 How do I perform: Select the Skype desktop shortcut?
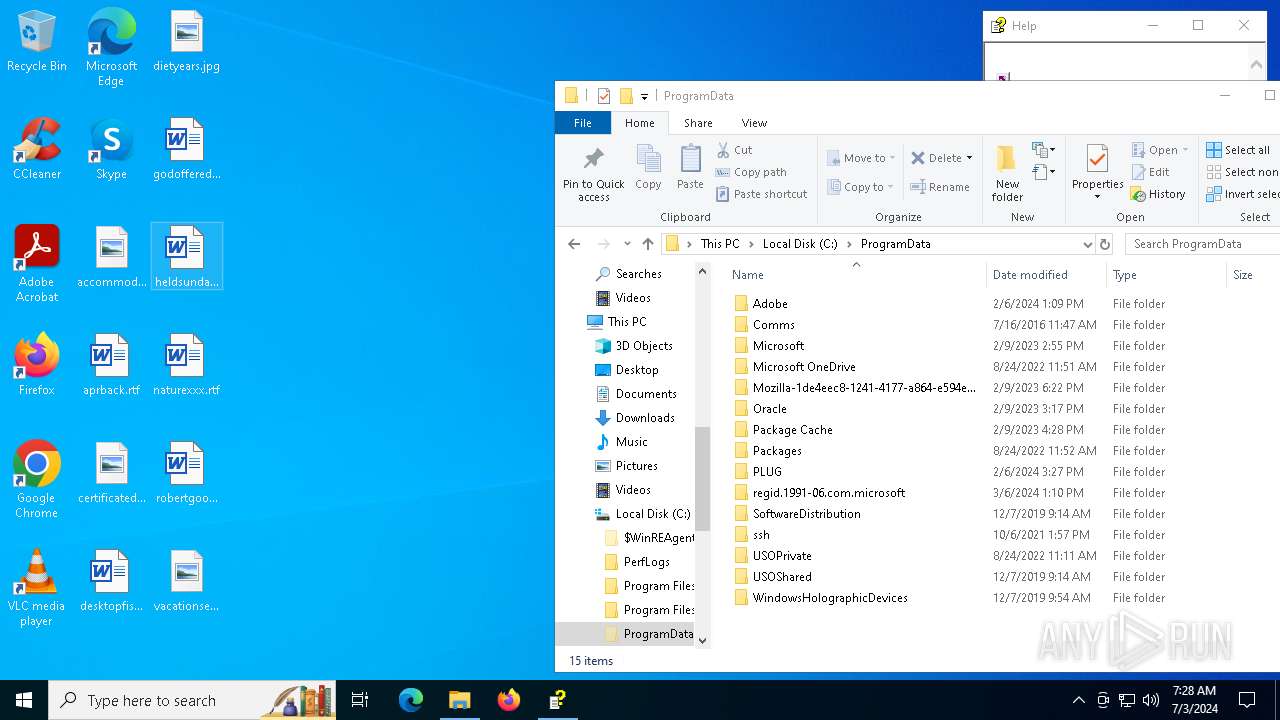(x=111, y=149)
